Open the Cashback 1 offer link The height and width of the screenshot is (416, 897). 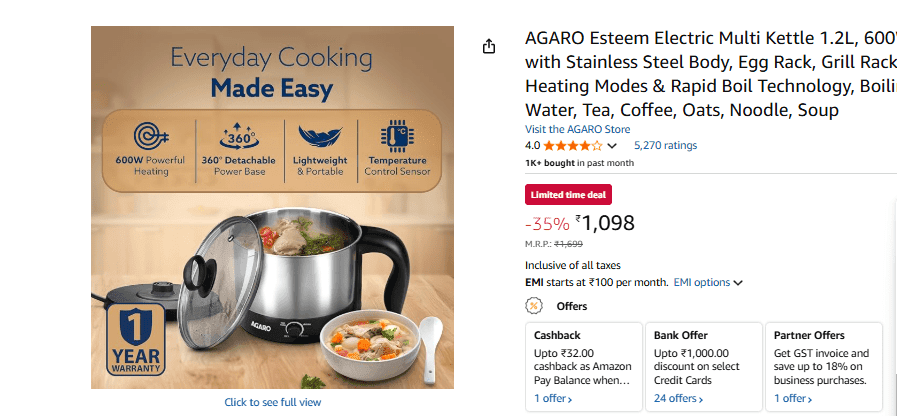(x=553, y=399)
